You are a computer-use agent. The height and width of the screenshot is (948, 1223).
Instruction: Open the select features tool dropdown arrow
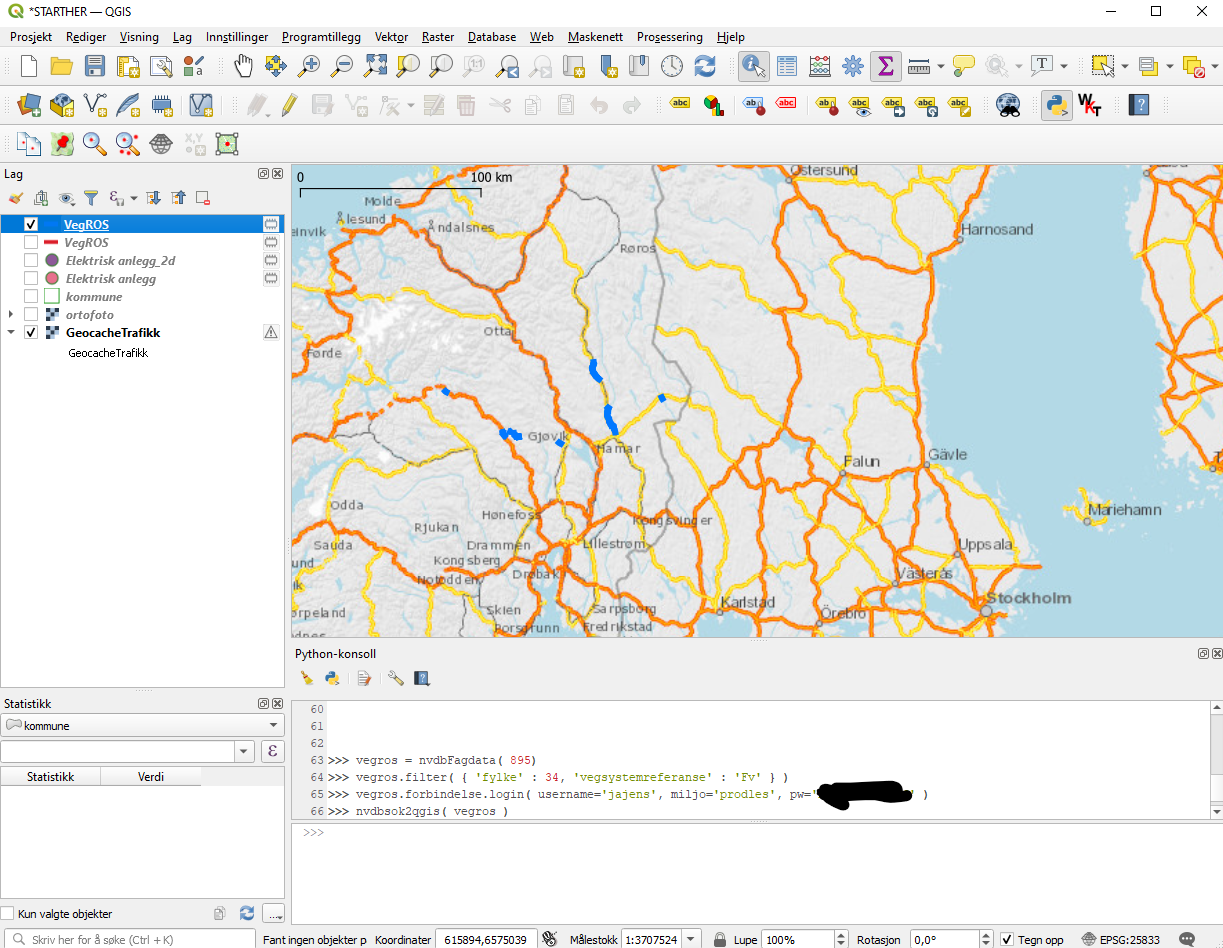[1125, 66]
